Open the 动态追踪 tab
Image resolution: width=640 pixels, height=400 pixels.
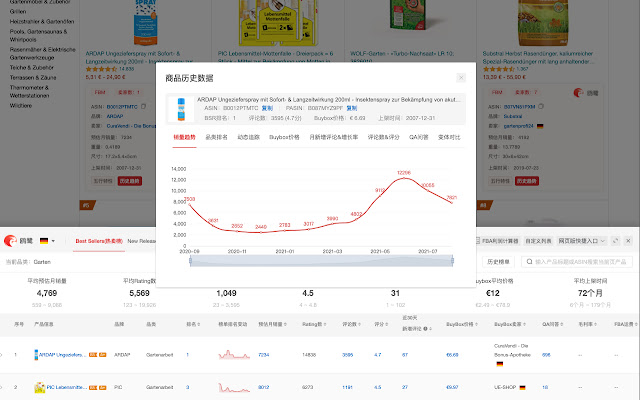coord(249,137)
